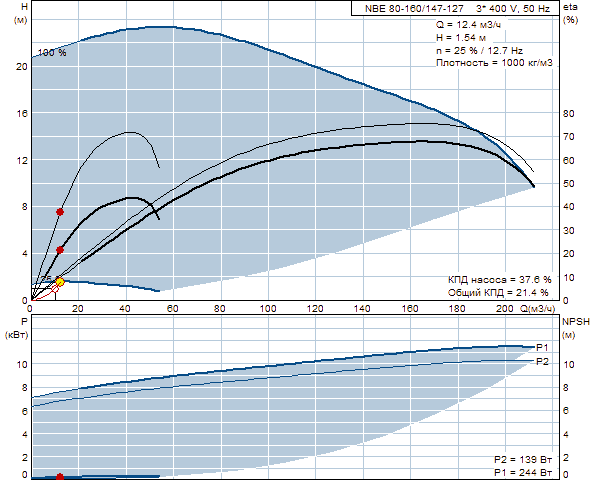This screenshot has height=480, width=592.
Task: Click the Q(м3/ч) axis label
Action: point(538,309)
